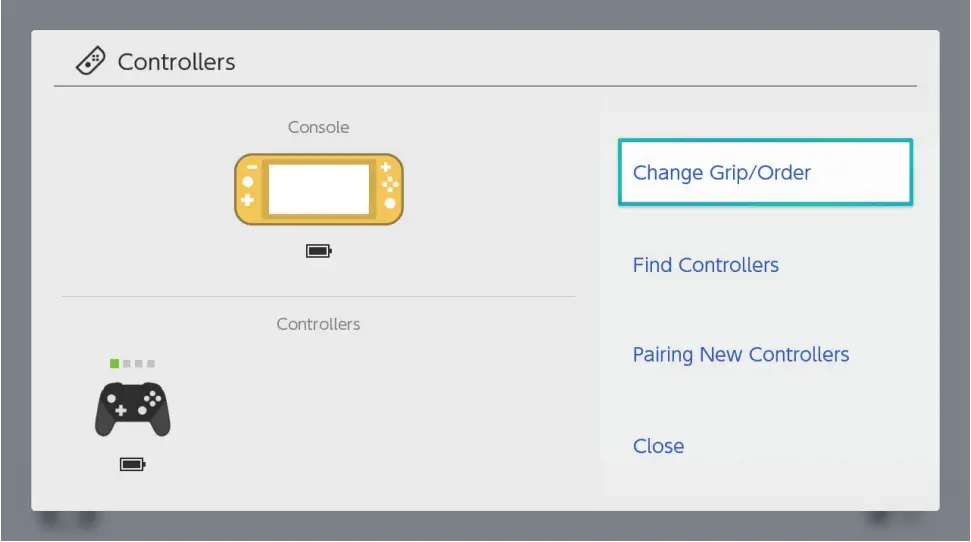This screenshot has width=971, height=542.
Task: Click the Controllers title text in the header
Action: [x=176, y=62]
